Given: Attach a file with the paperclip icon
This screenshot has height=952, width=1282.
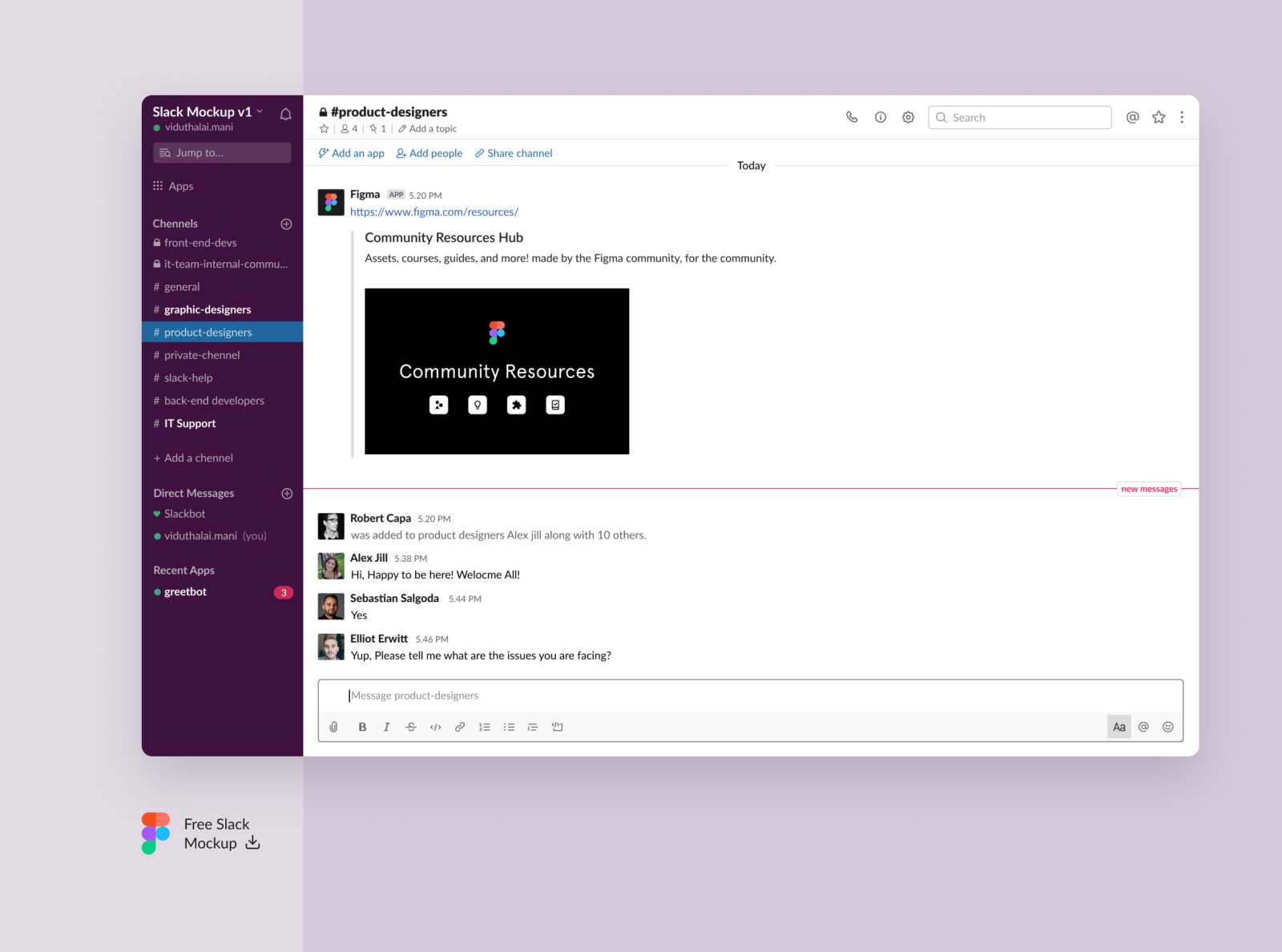Looking at the screenshot, I should point(334,727).
